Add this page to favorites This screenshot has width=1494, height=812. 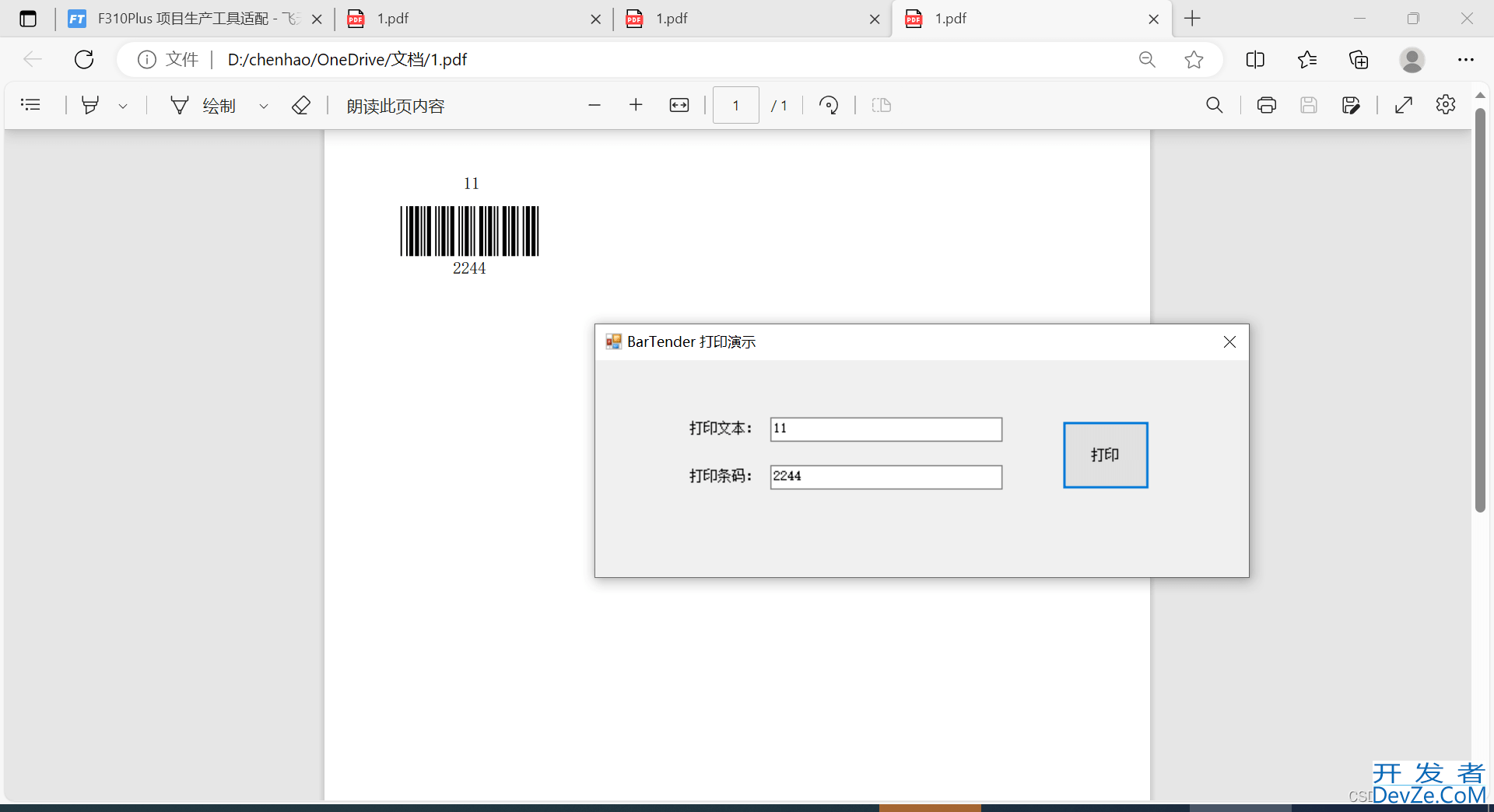1194,59
